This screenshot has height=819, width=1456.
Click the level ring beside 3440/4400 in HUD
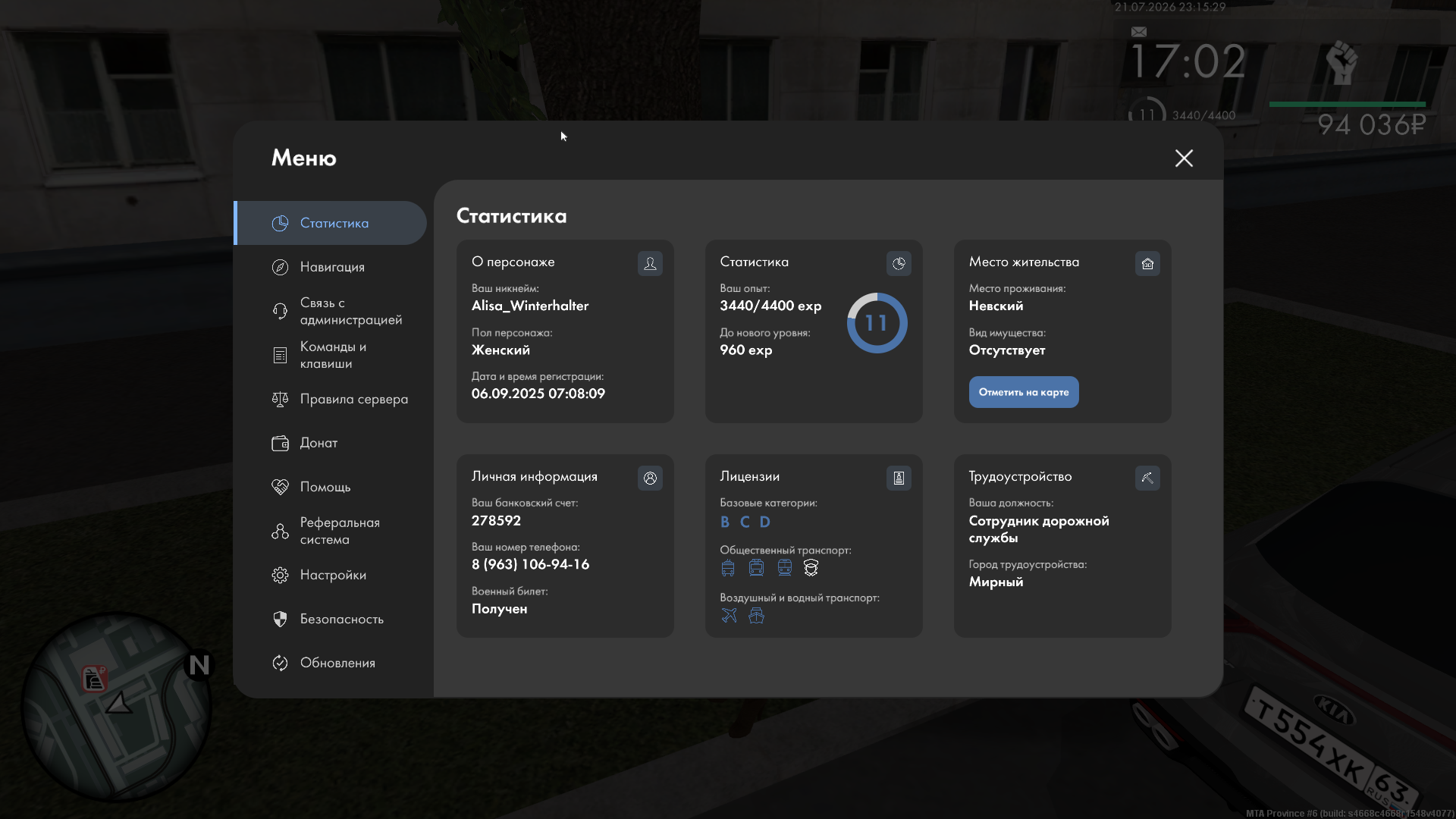(1147, 112)
